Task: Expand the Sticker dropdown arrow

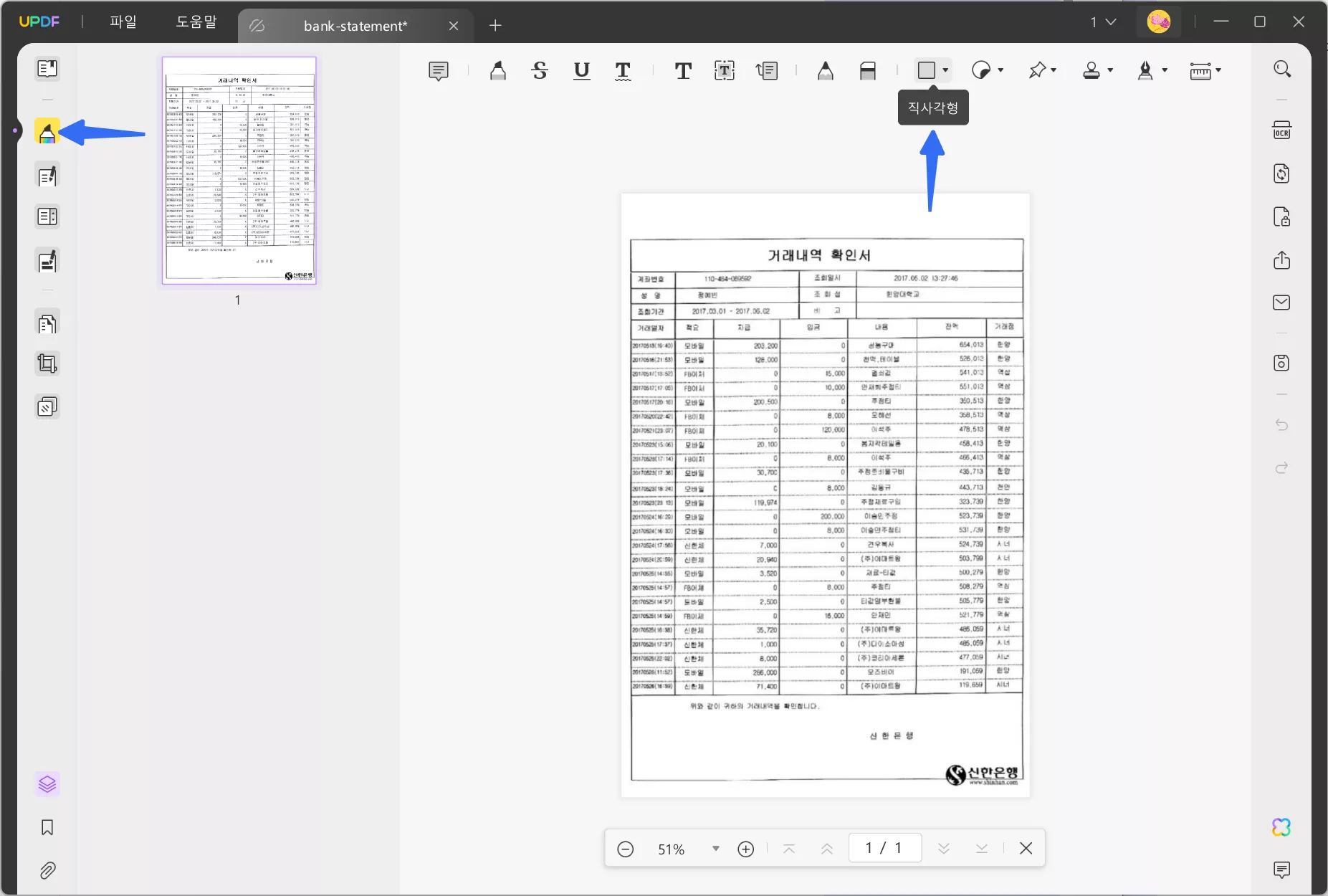Action: tap(1000, 70)
